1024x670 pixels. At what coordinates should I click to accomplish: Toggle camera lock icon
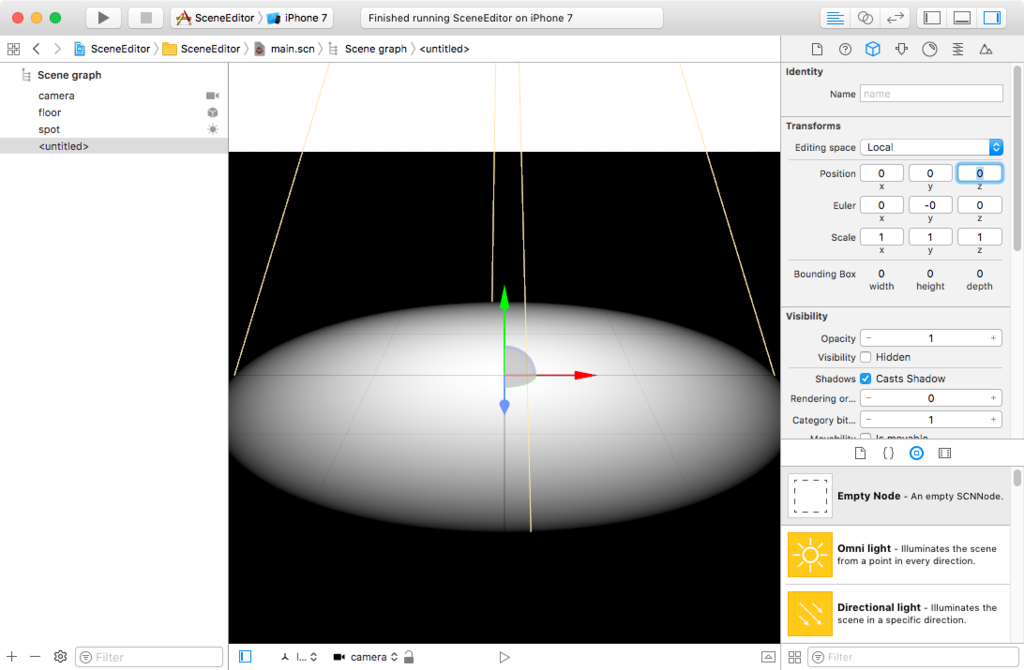(409, 657)
